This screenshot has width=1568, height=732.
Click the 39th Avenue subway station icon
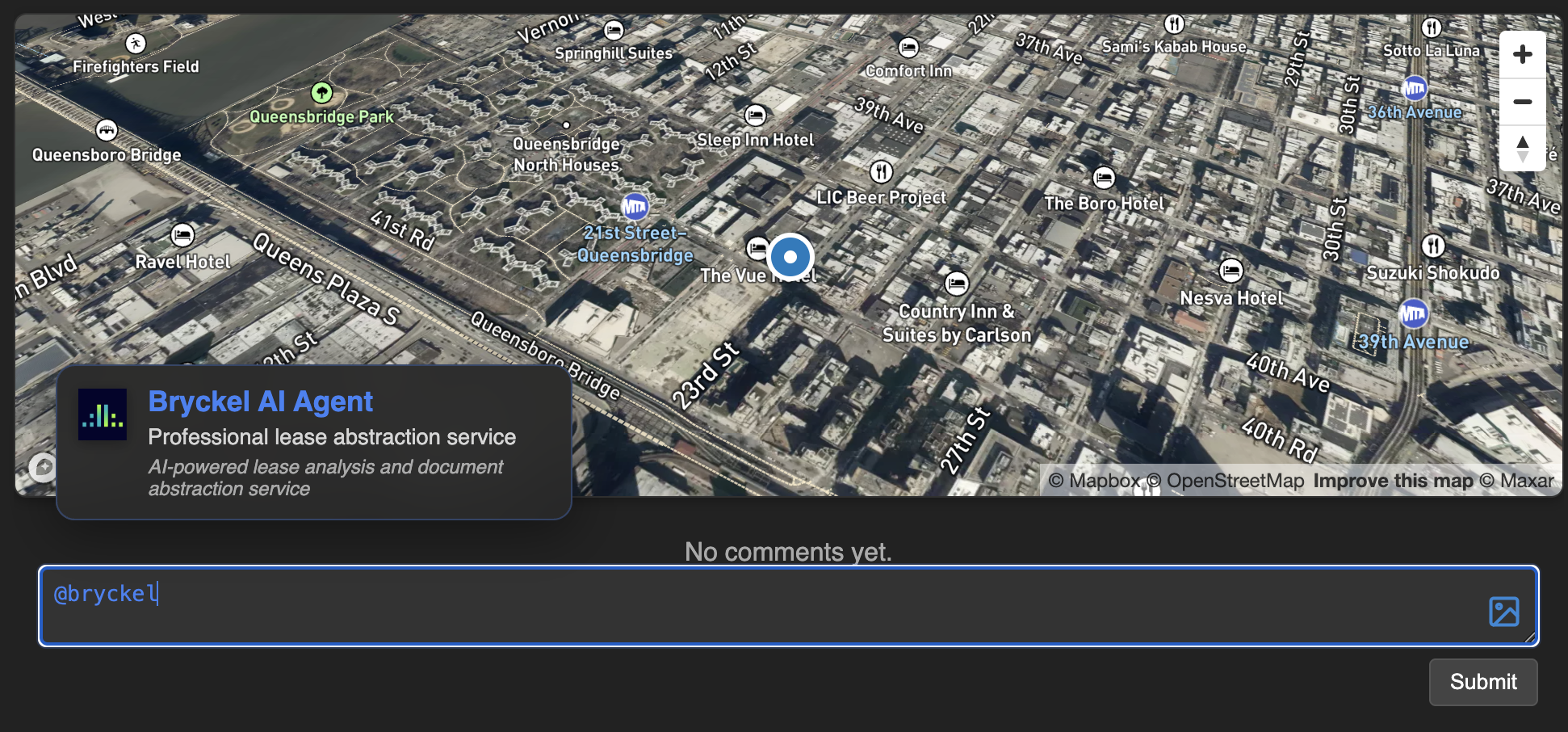pos(1413,313)
